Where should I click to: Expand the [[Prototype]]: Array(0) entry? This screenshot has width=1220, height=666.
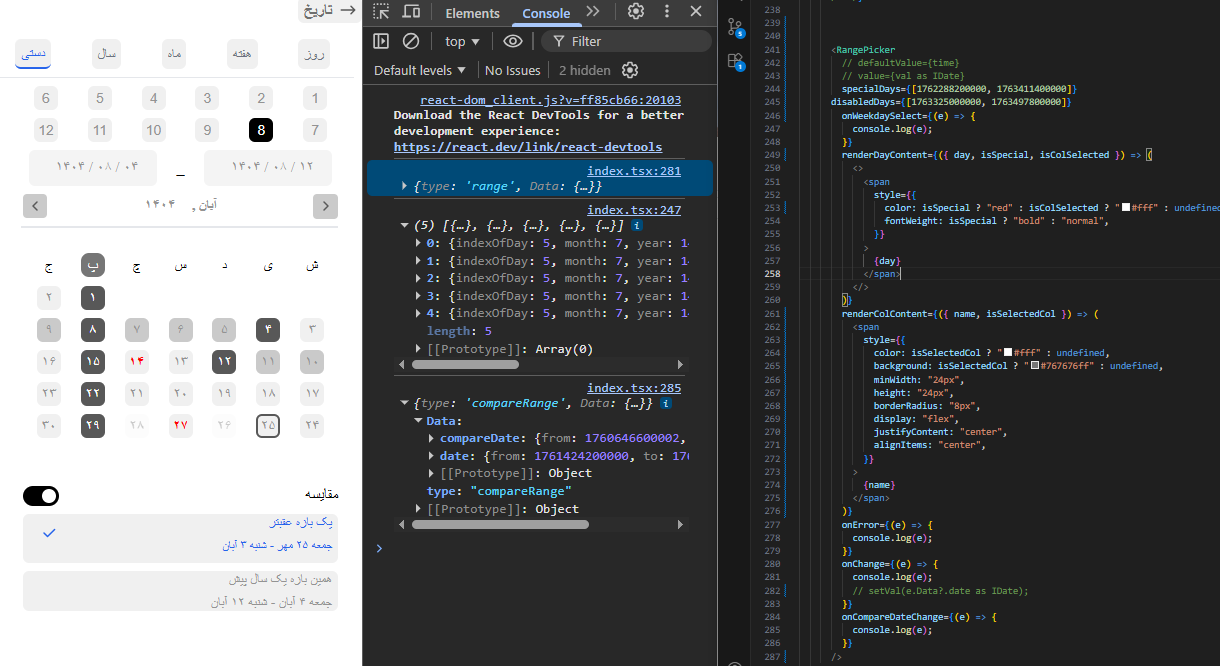point(419,349)
